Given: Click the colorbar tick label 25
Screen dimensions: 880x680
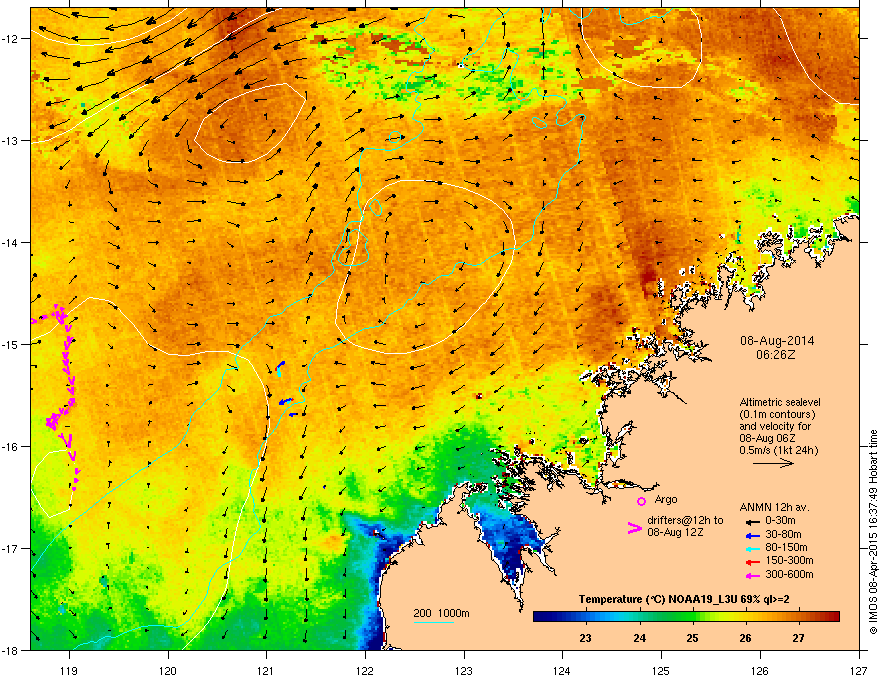Looking at the screenshot, I should coord(692,638).
